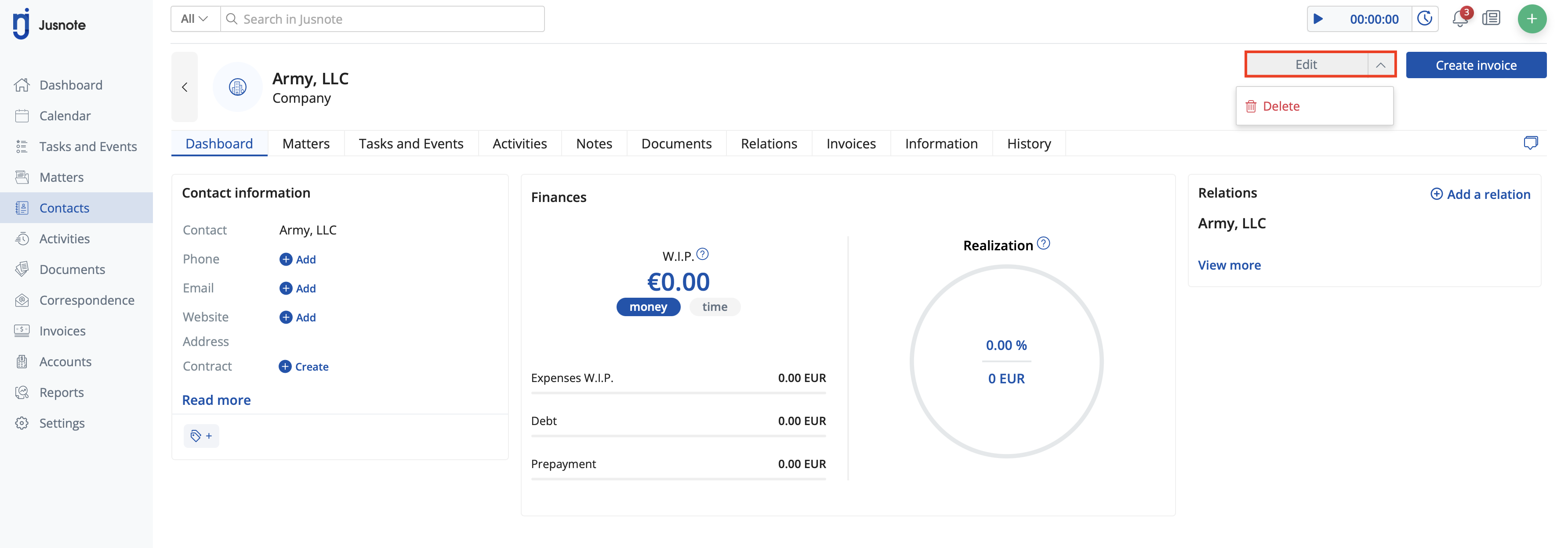This screenshot has height=548, width=1568.
Task: Switch W.I.P. display to time
Action: coord(714,307)
